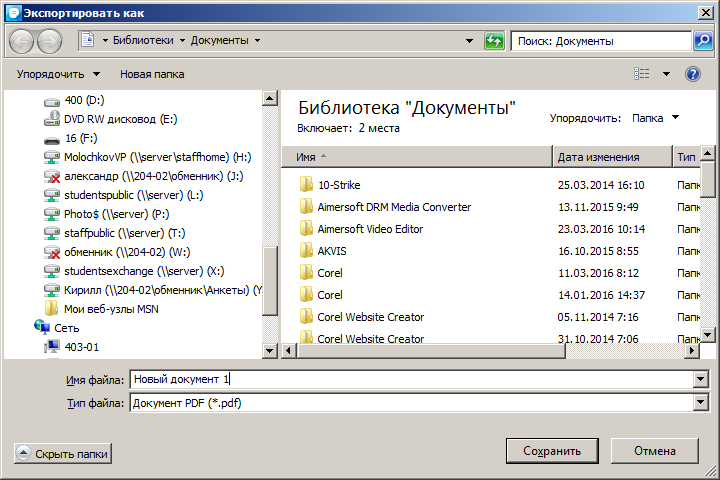Image resolution: width=720 pixels, height=480 pixels.
Task: Click the search magnifier icon
Action: (703, 41)
